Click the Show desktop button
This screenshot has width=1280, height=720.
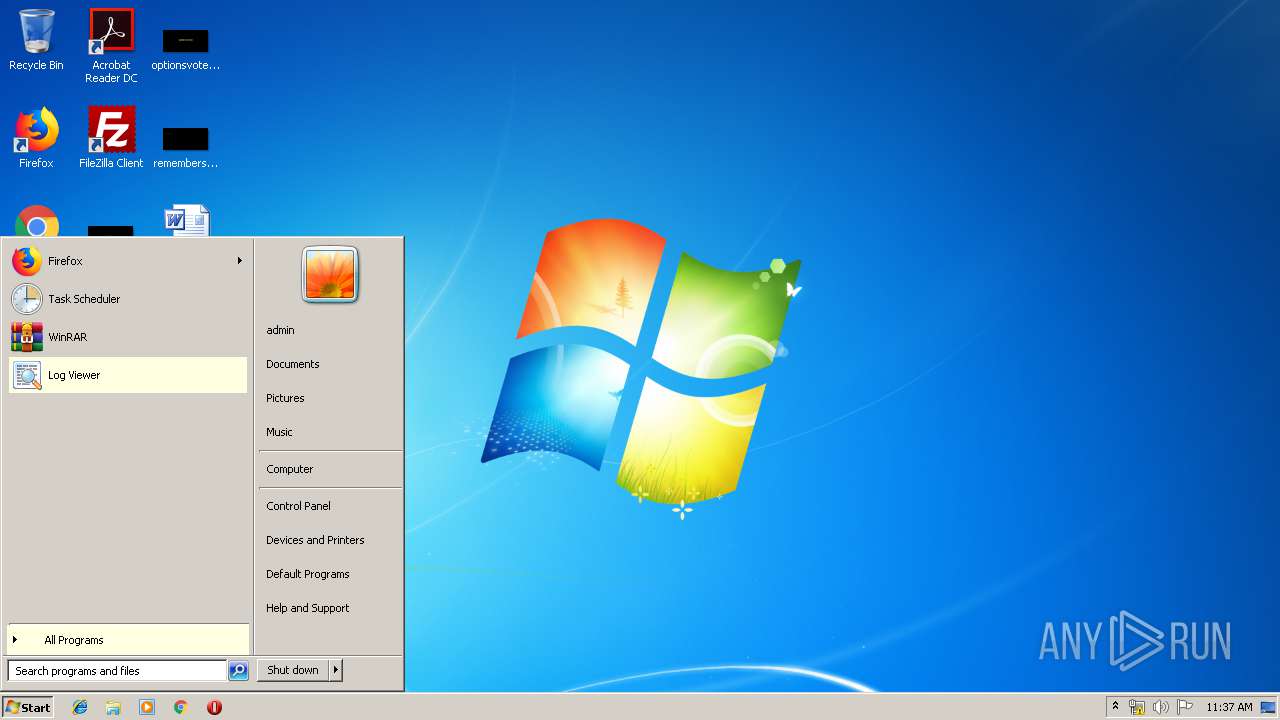(1270, 707)
